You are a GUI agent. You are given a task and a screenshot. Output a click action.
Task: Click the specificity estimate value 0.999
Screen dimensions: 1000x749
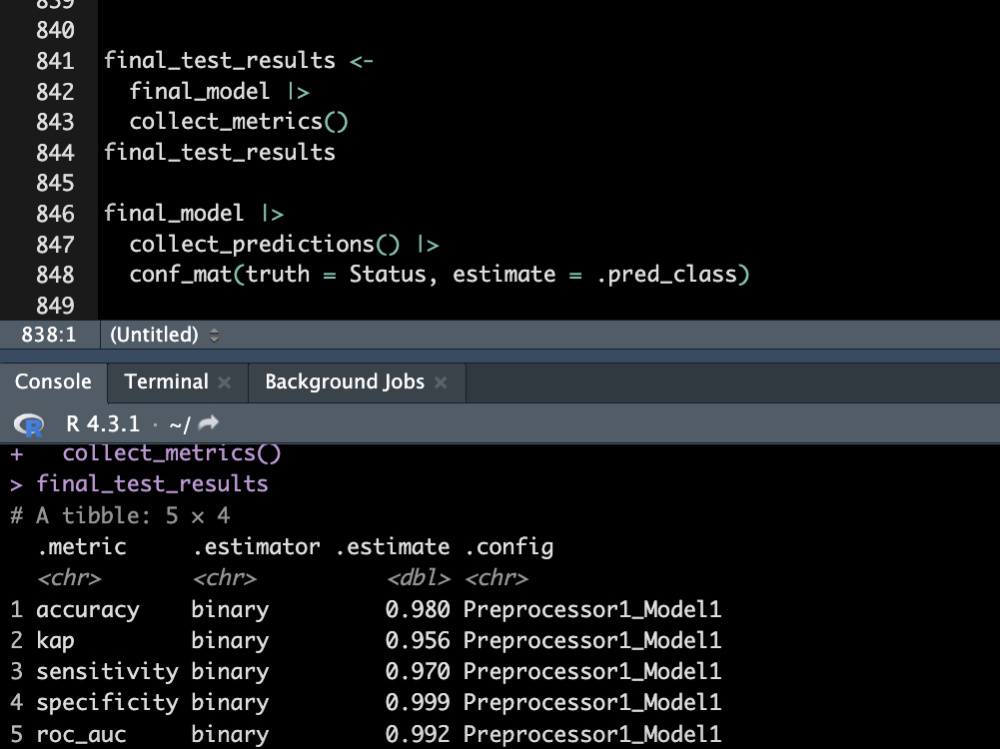coord(418,702)
